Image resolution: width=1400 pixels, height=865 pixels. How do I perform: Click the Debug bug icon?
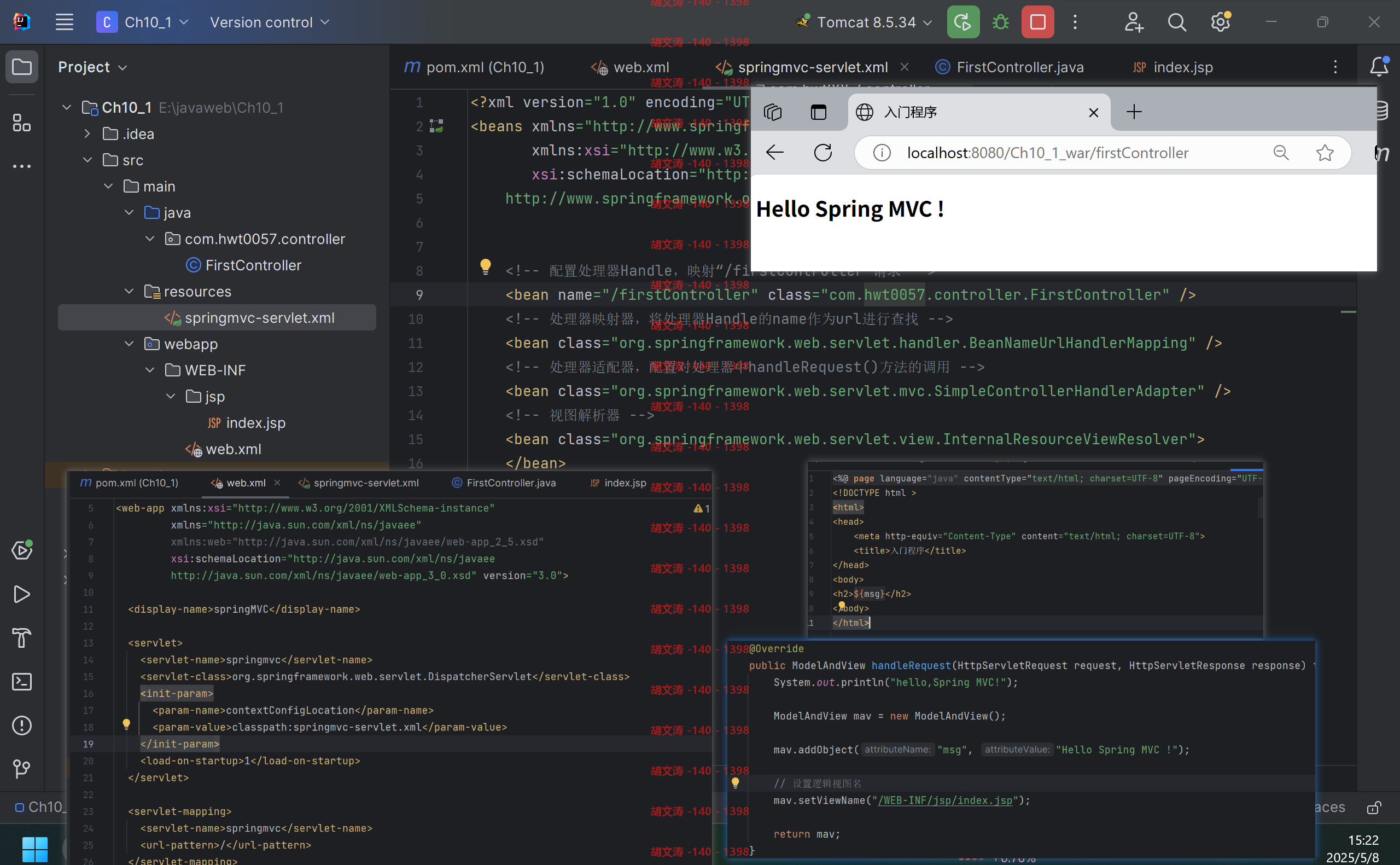[x=1000, y=22]
